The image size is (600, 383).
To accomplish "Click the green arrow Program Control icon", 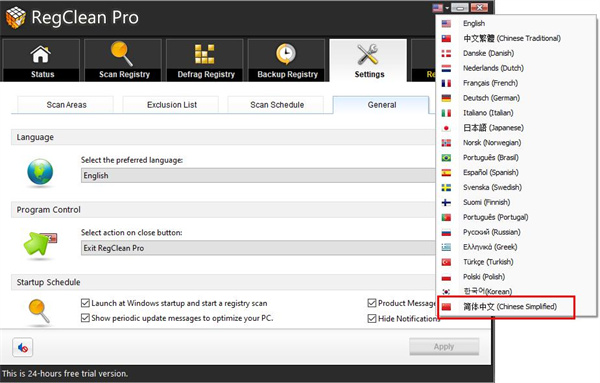I will coord(40,244).
